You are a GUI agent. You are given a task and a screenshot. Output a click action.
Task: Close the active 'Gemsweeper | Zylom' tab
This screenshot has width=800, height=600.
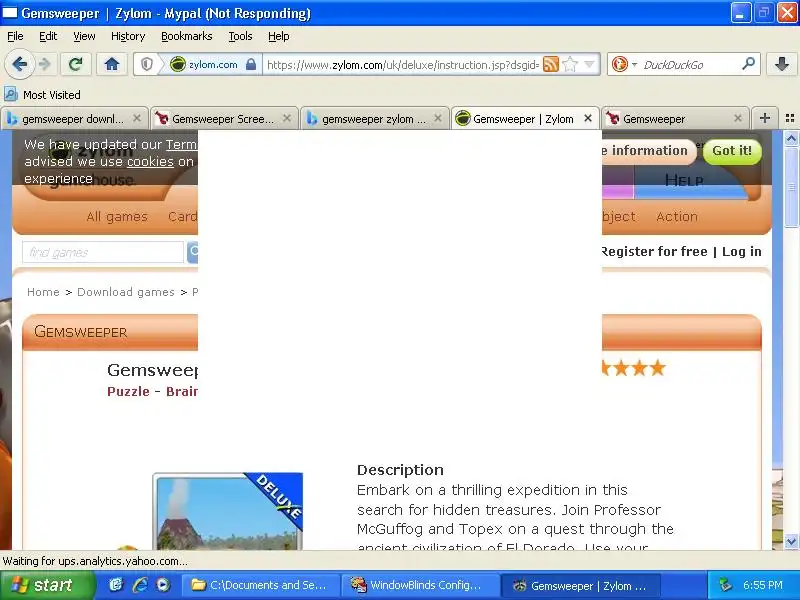(588, 118)
